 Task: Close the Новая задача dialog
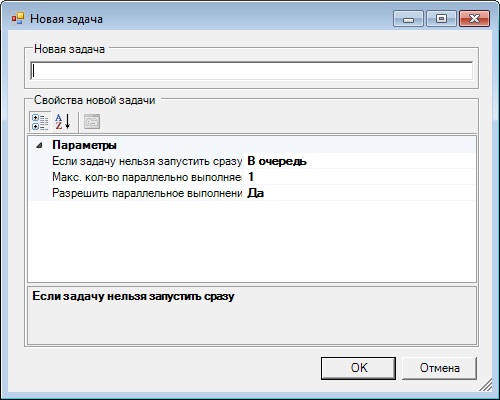pyautogui.click(x=474, y=19)
